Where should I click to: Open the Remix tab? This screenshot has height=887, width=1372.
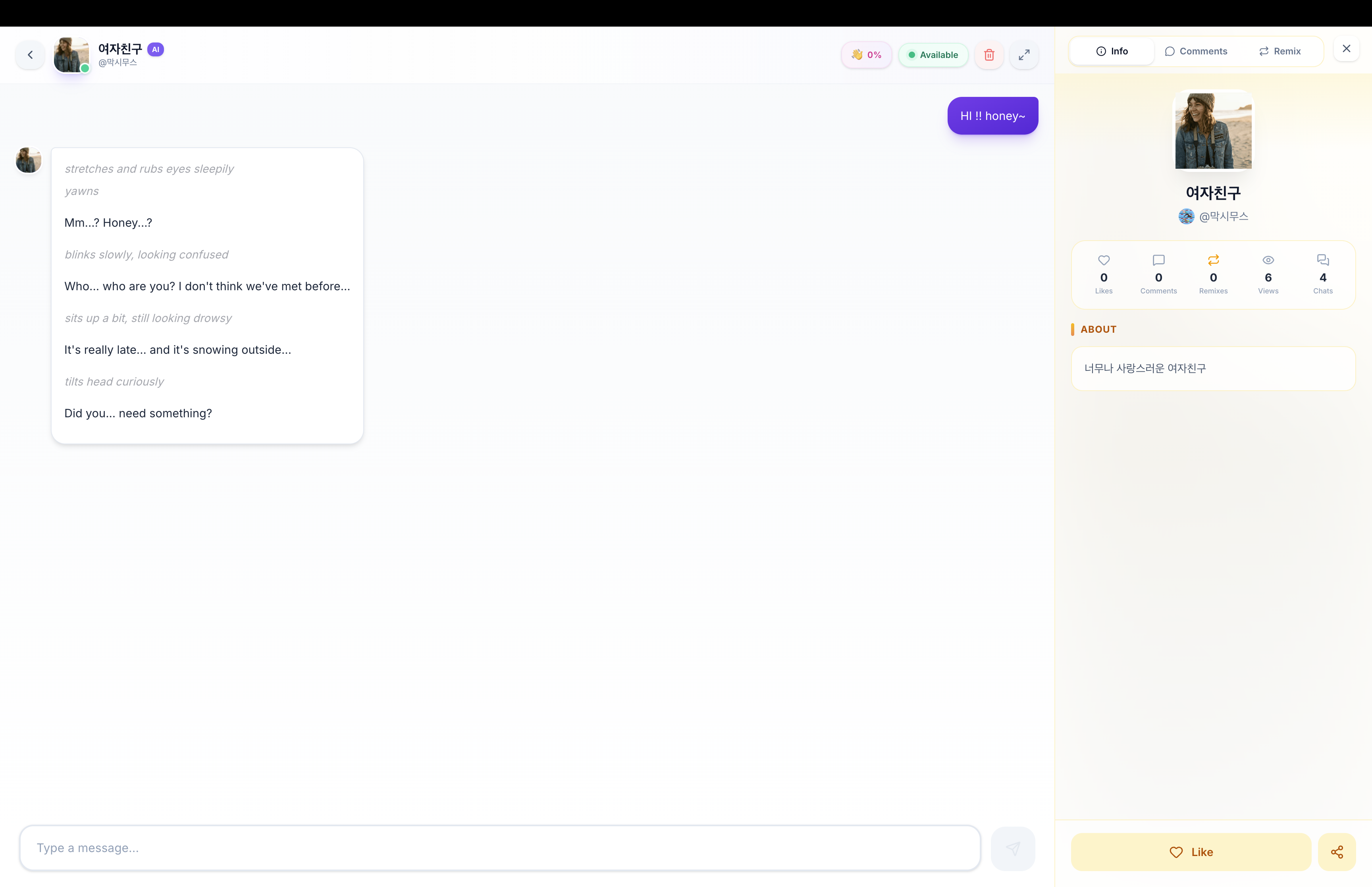pos(1280,51)
